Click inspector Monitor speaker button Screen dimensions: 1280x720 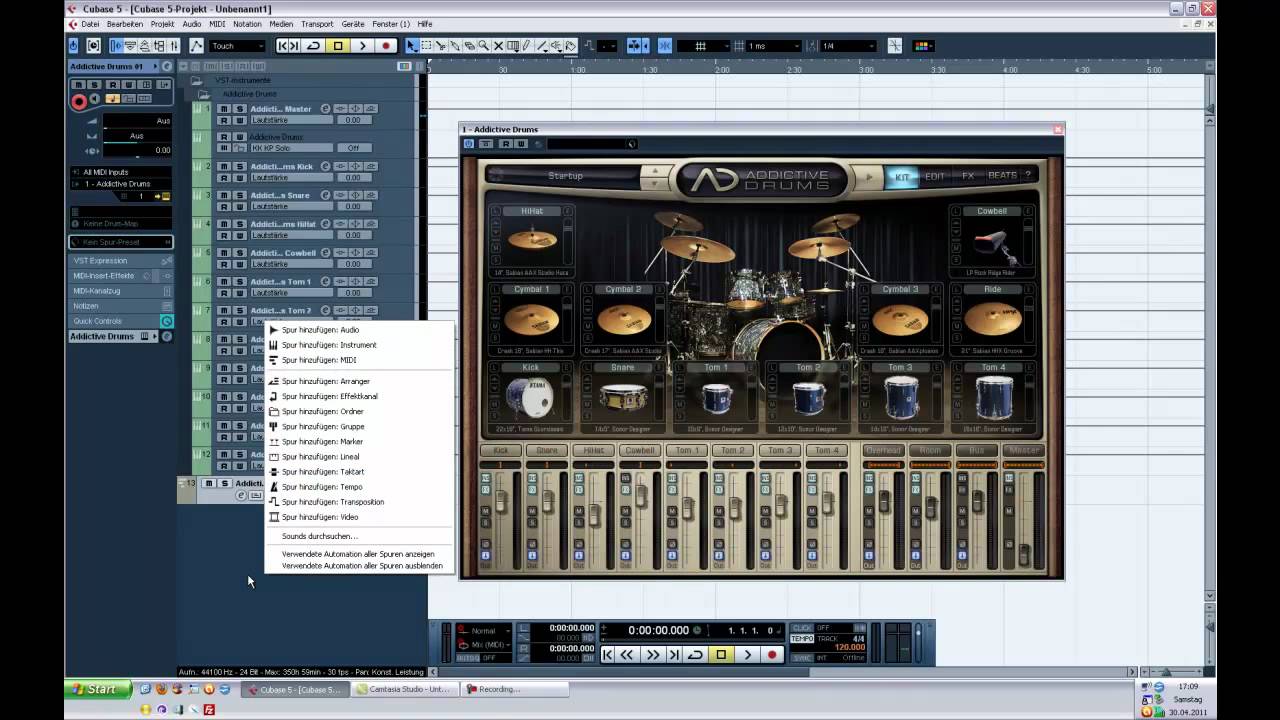coord(94,99)
